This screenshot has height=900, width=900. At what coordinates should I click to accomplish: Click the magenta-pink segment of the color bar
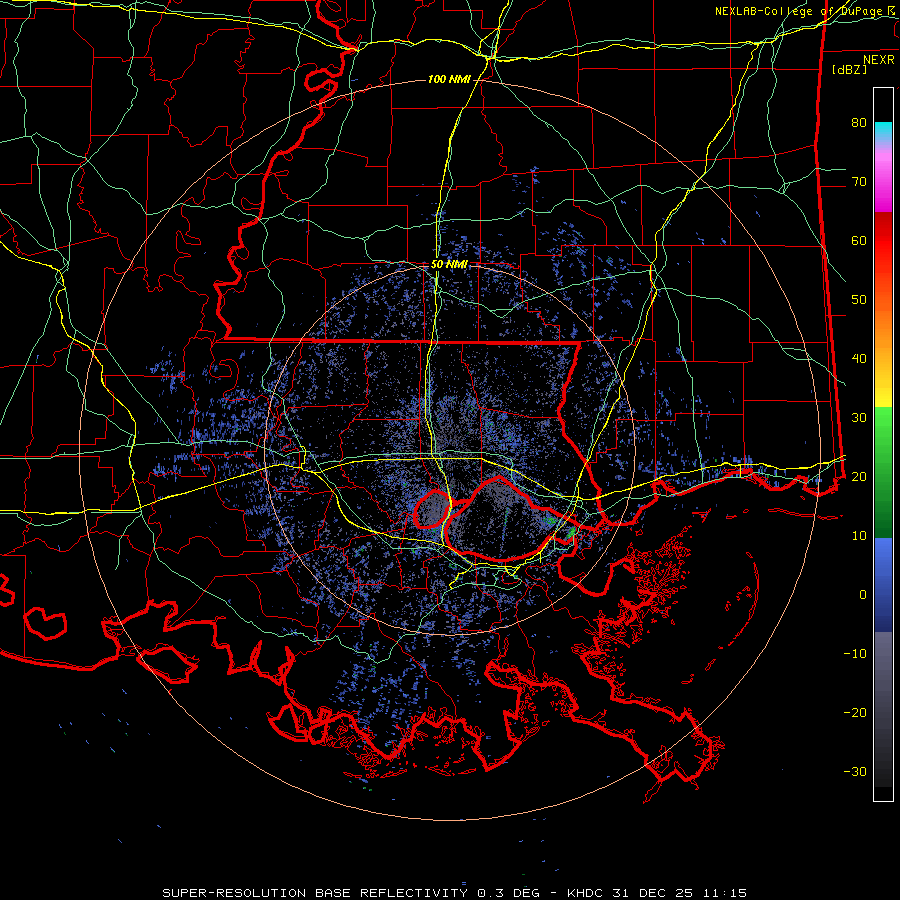coord(883,178)
